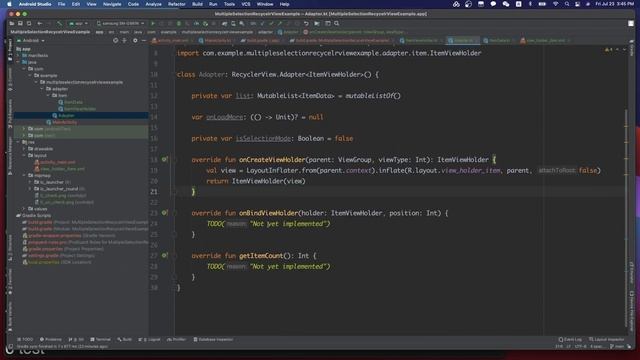Open the Logcat tool window
The image size is (640, 360).
pyautogui.click(x=149, y=339)
